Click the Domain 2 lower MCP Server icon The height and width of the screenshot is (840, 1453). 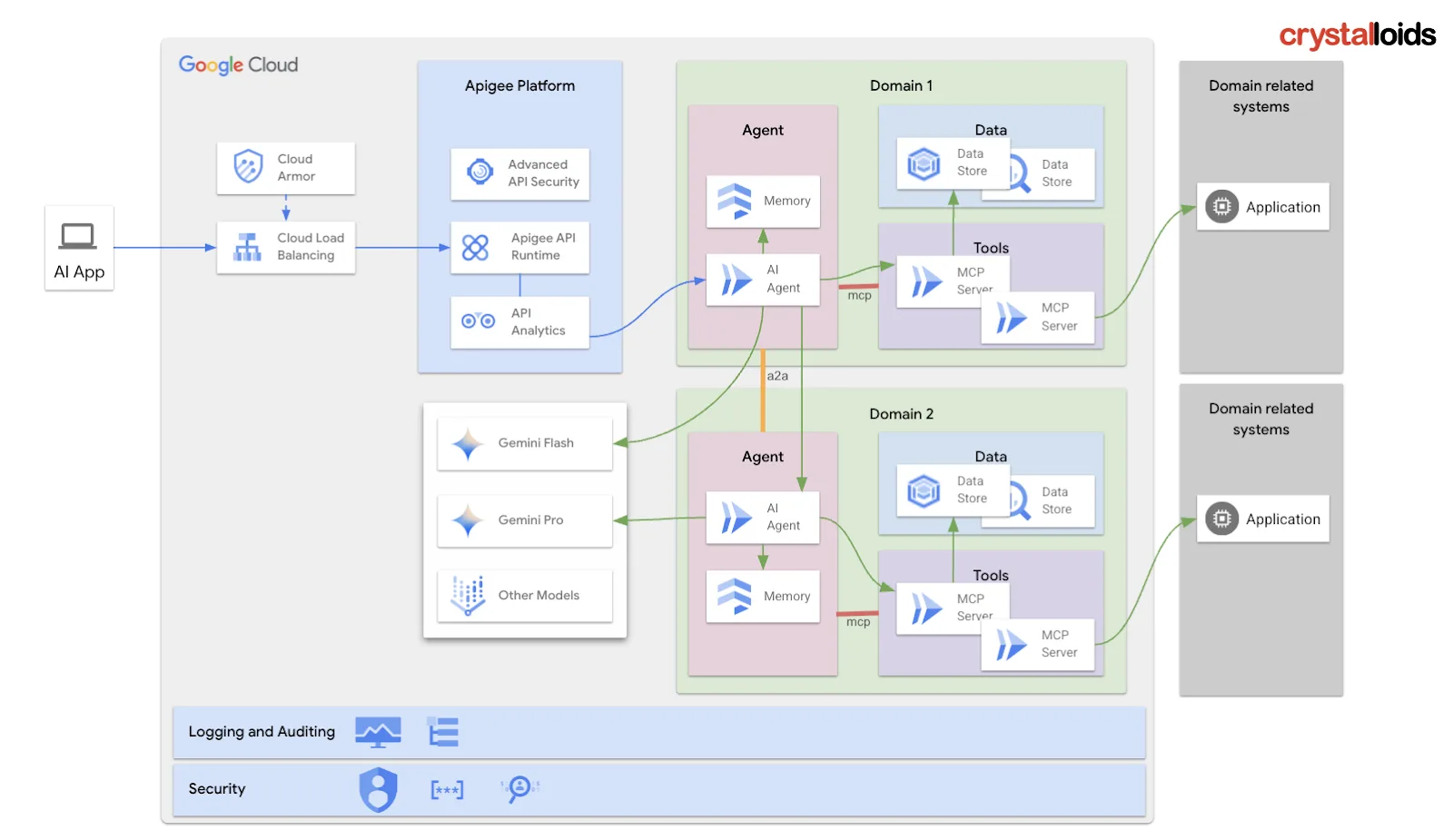(1012, 645)
